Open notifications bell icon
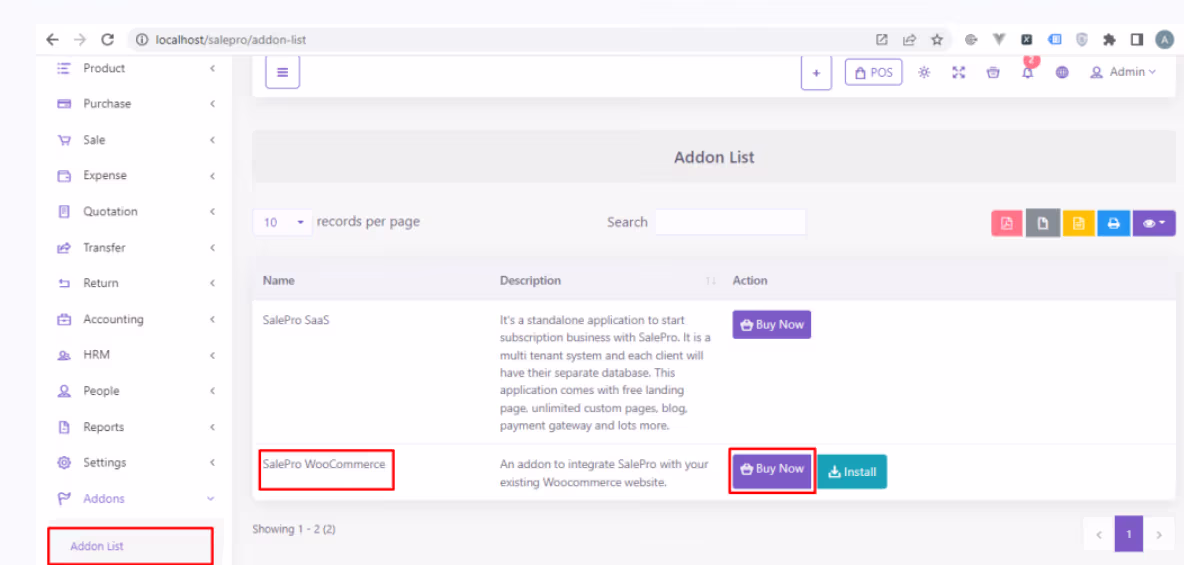Image resolution: width=1184 pixels, height=565 pixels. 1028,73
